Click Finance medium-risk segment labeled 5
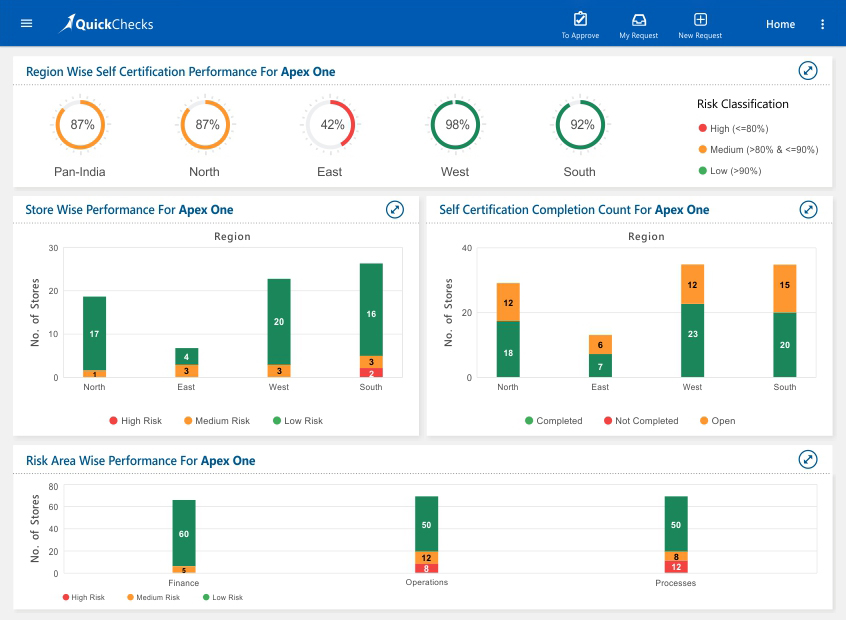 coord(184,570)
